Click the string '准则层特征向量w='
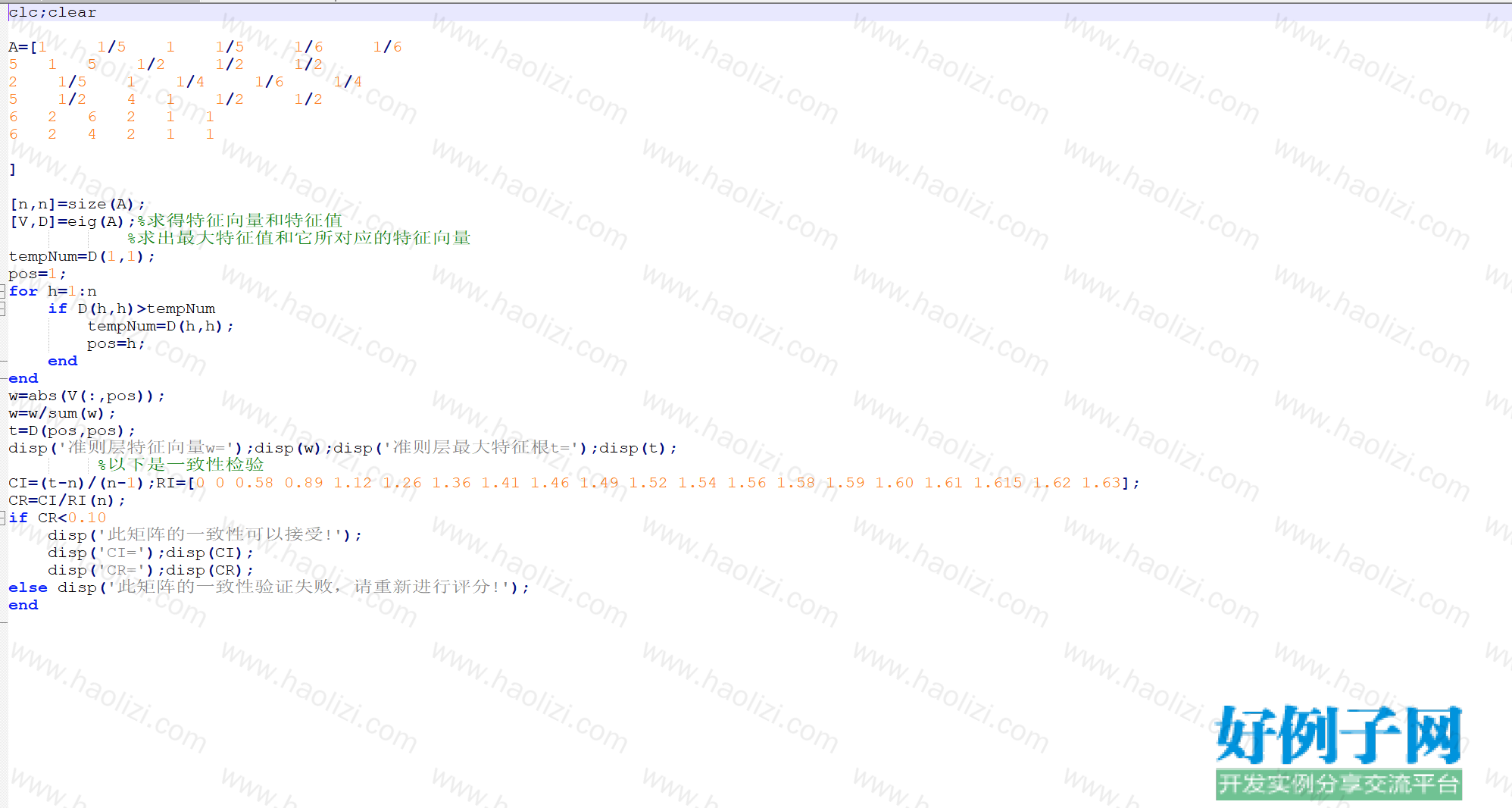This screenshot has height=808, width=1512. (146, 447)
